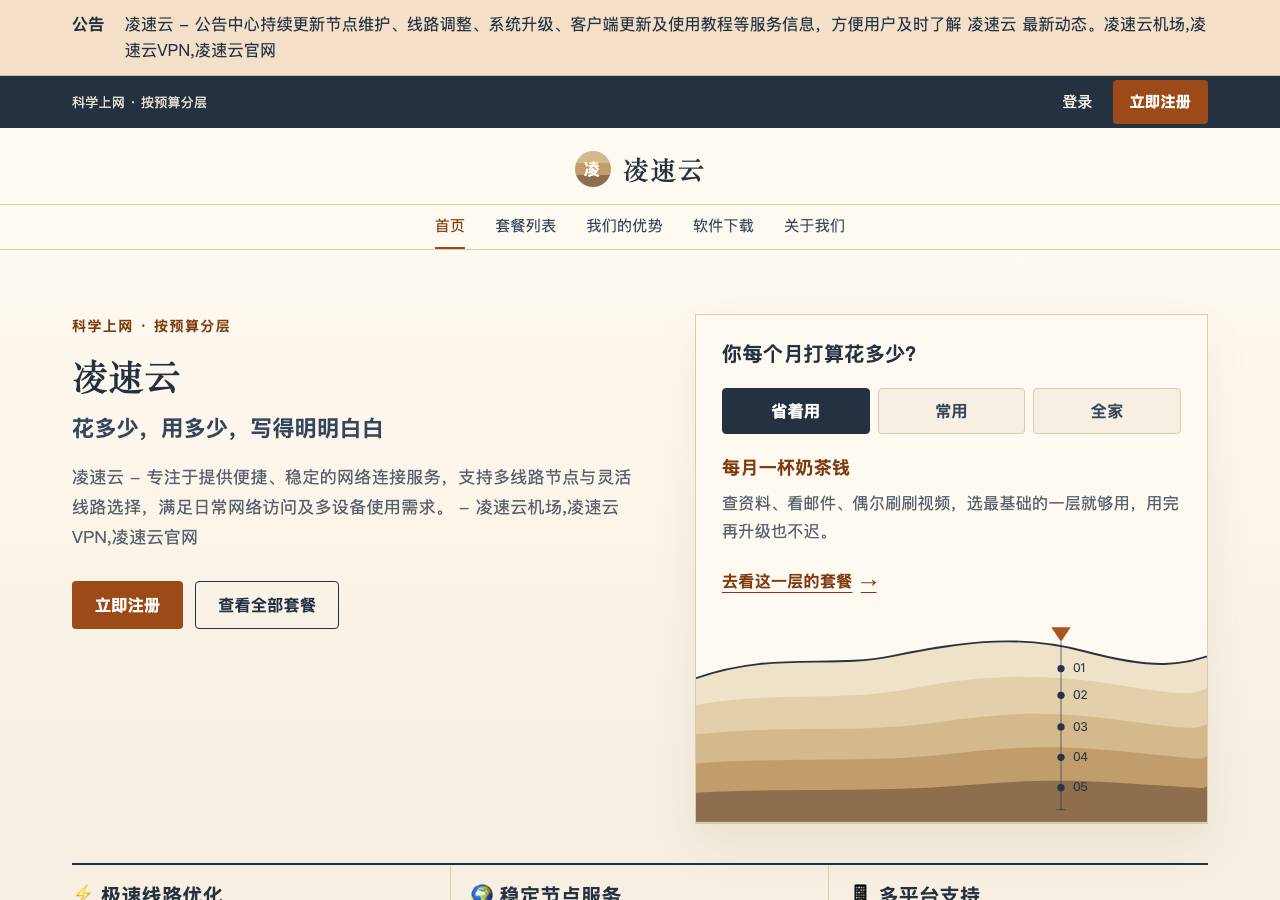Screen dimensions: 1280x900
Task: Click the announcement banner text
Action: (665, 37)
